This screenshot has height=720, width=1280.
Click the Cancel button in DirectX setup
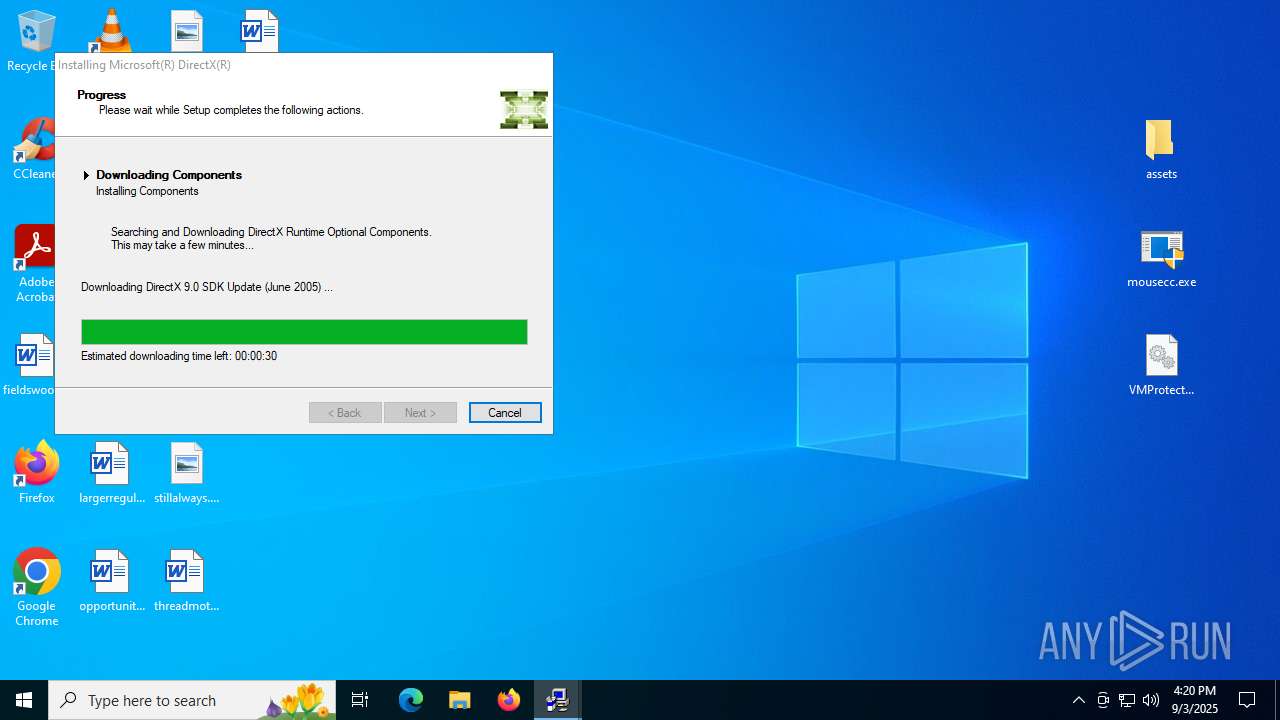click(505, 413)
